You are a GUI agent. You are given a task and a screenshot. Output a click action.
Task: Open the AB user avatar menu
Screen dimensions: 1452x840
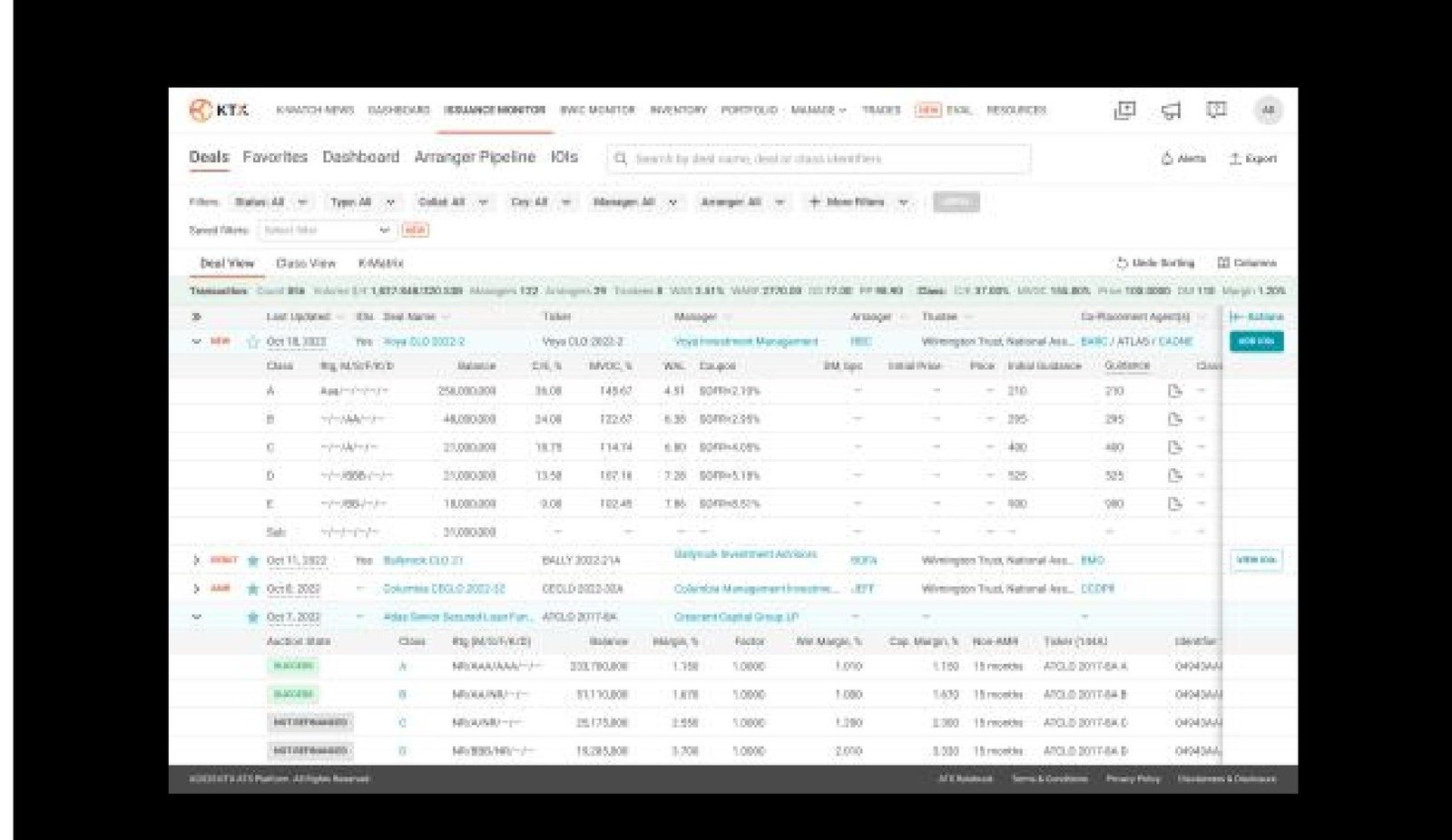point(1268,110)
